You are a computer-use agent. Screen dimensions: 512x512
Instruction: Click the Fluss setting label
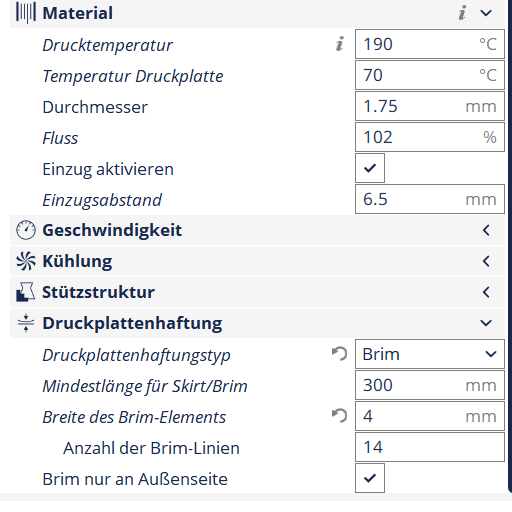click(60, 138)
